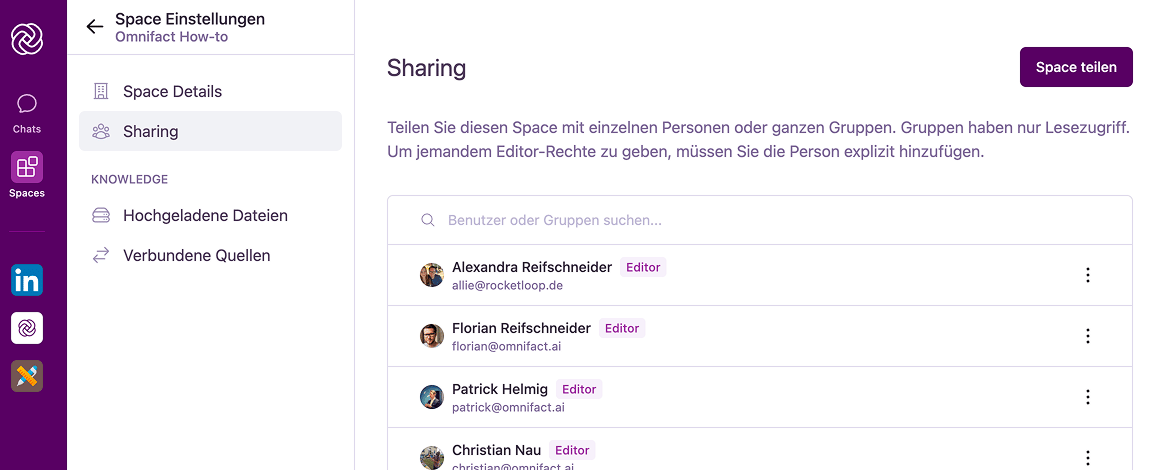Image resolution: width=1160 pixels, height=470 pixels.
Task: Click email patrick@omnifact.ai
Action: (x=508, y=407)
